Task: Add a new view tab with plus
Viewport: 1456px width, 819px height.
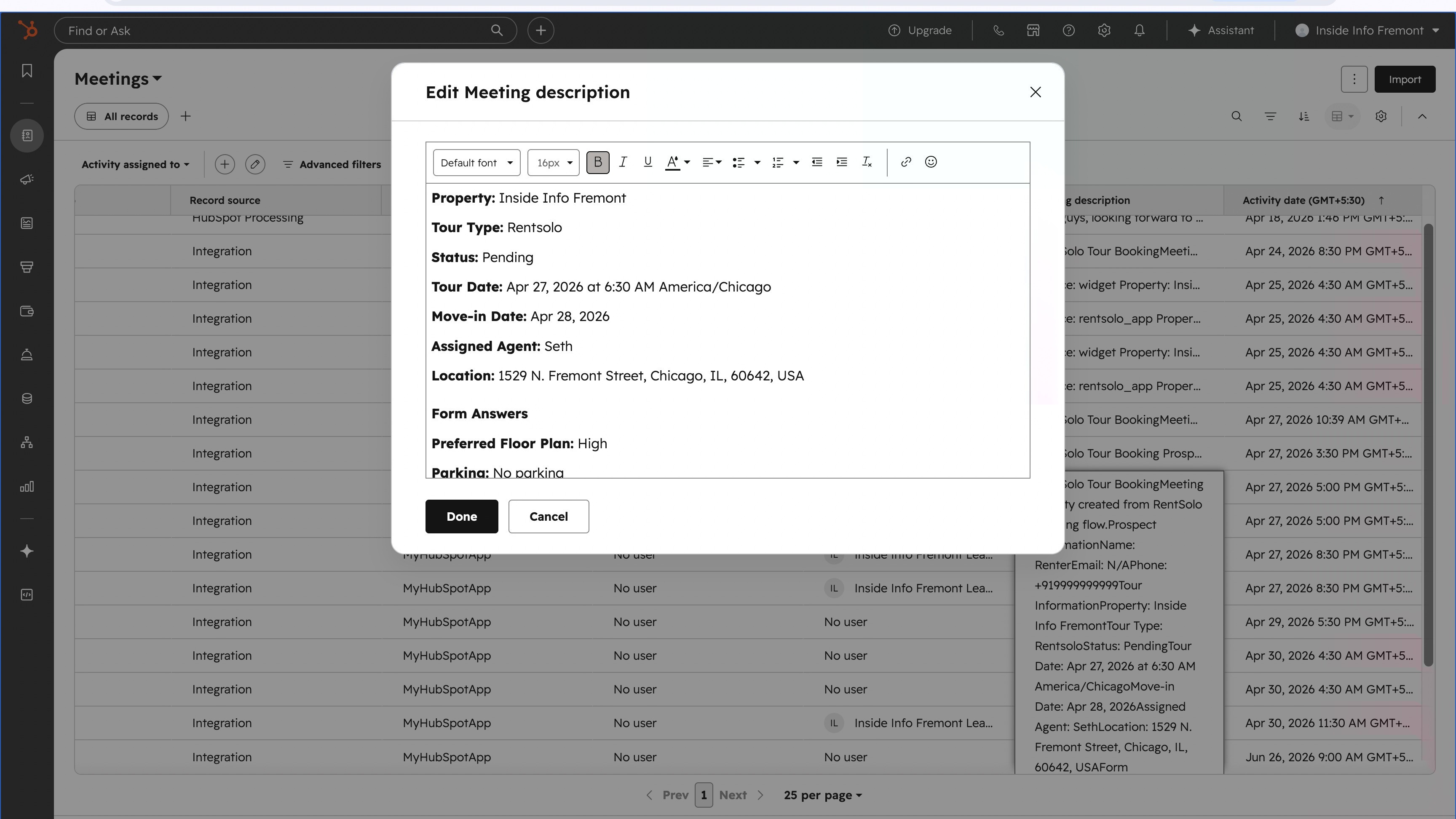Action: pyautogui.click(x=185, y=116)
